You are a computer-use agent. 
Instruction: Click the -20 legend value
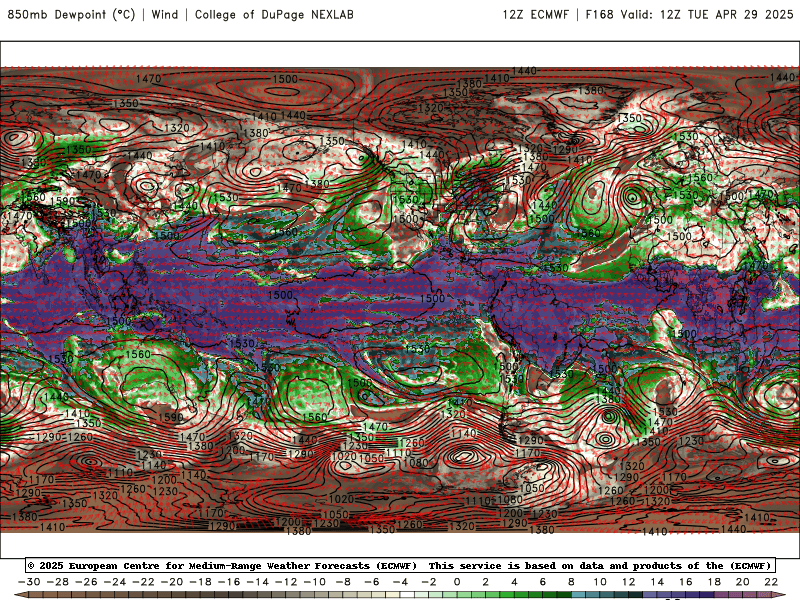click(x=171, y=582)
